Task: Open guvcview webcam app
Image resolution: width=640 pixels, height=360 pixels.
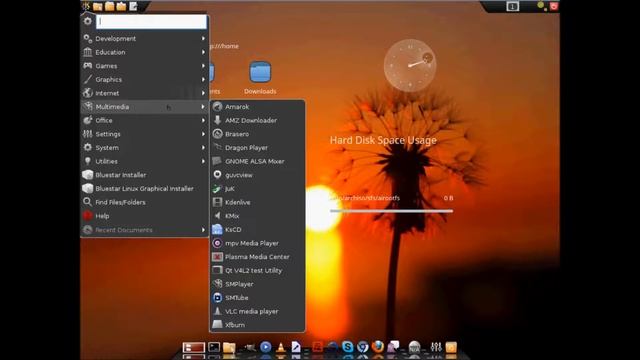Action: coord(257,175)
